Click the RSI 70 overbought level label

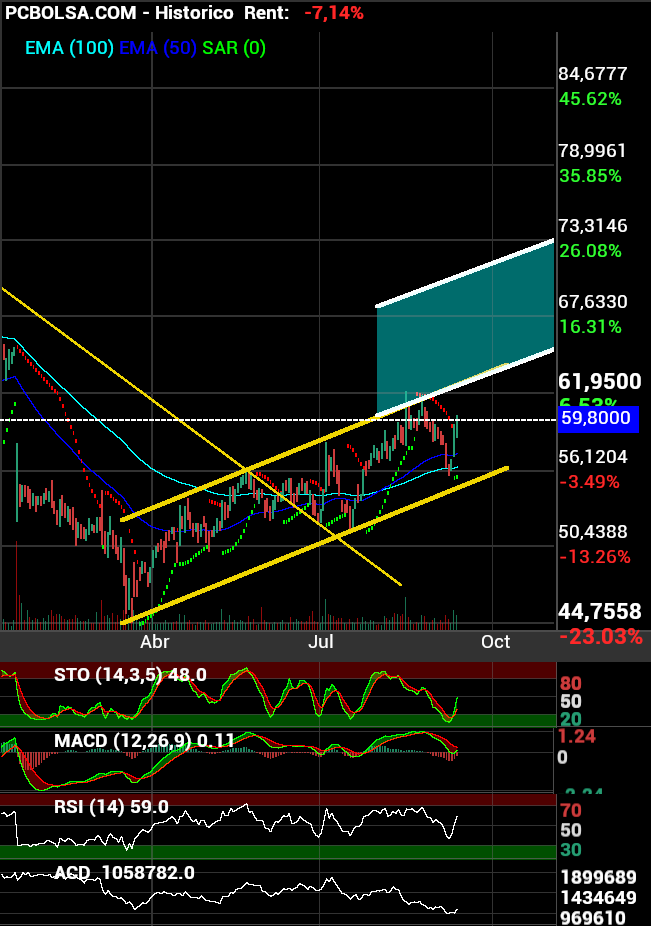[571, 811]
